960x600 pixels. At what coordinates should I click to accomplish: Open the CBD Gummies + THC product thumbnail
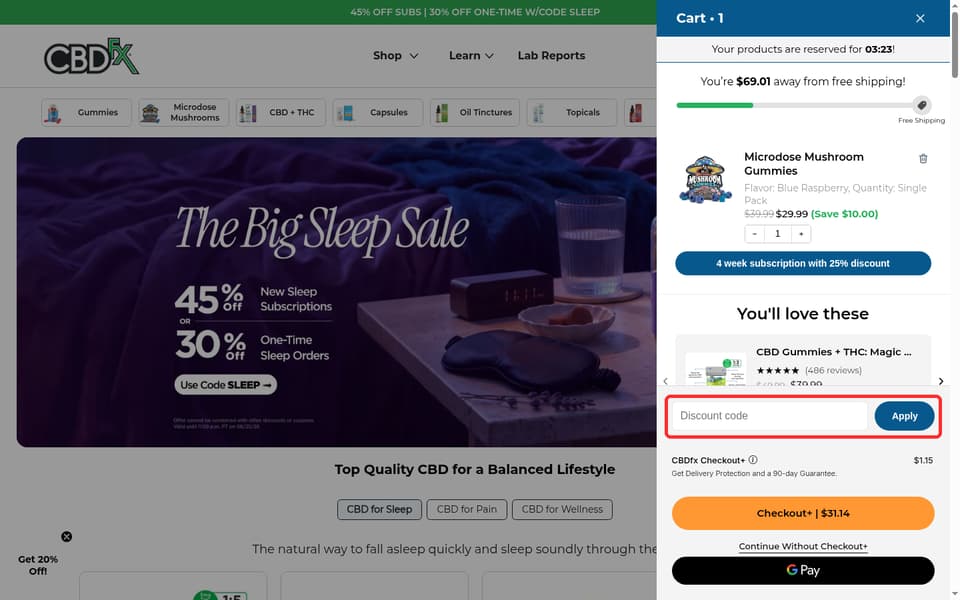pos(716,370)
